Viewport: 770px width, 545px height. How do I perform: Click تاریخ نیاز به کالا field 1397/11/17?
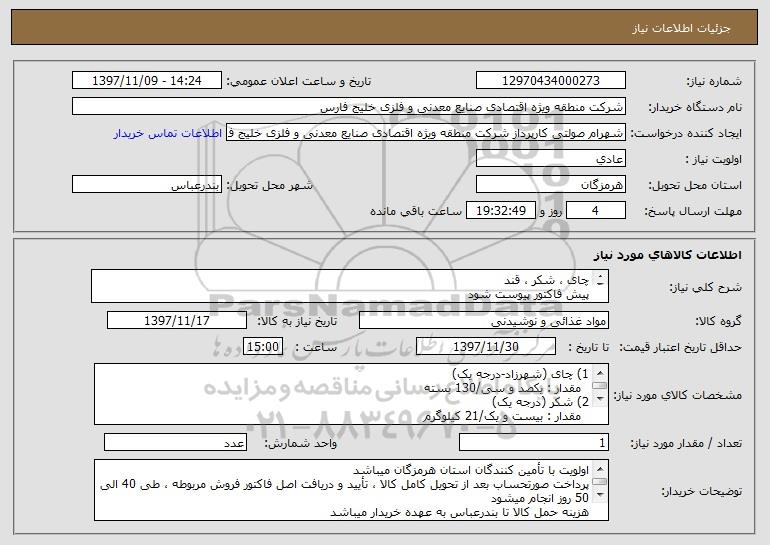point(177,321)
